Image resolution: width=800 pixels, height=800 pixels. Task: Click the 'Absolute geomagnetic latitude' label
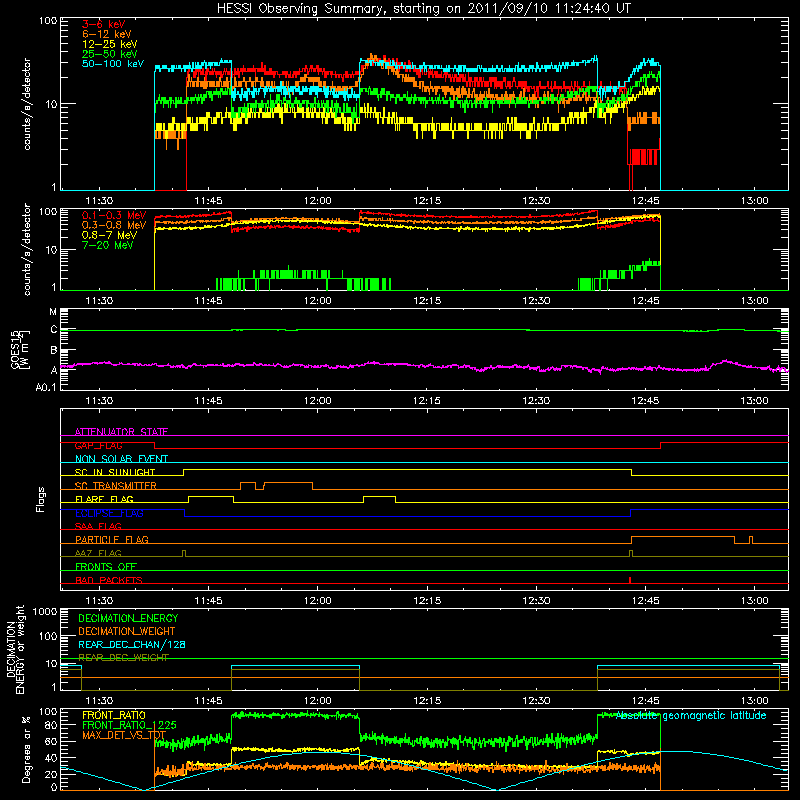click(x=691, y=716)
